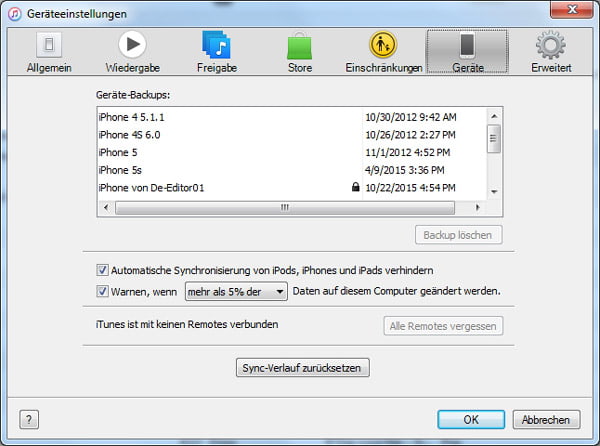The width and height of the screenshot is (600, 446).
Task: Toggle the Warnen, wenn checkbox
Action: click(x=102, y=291)
